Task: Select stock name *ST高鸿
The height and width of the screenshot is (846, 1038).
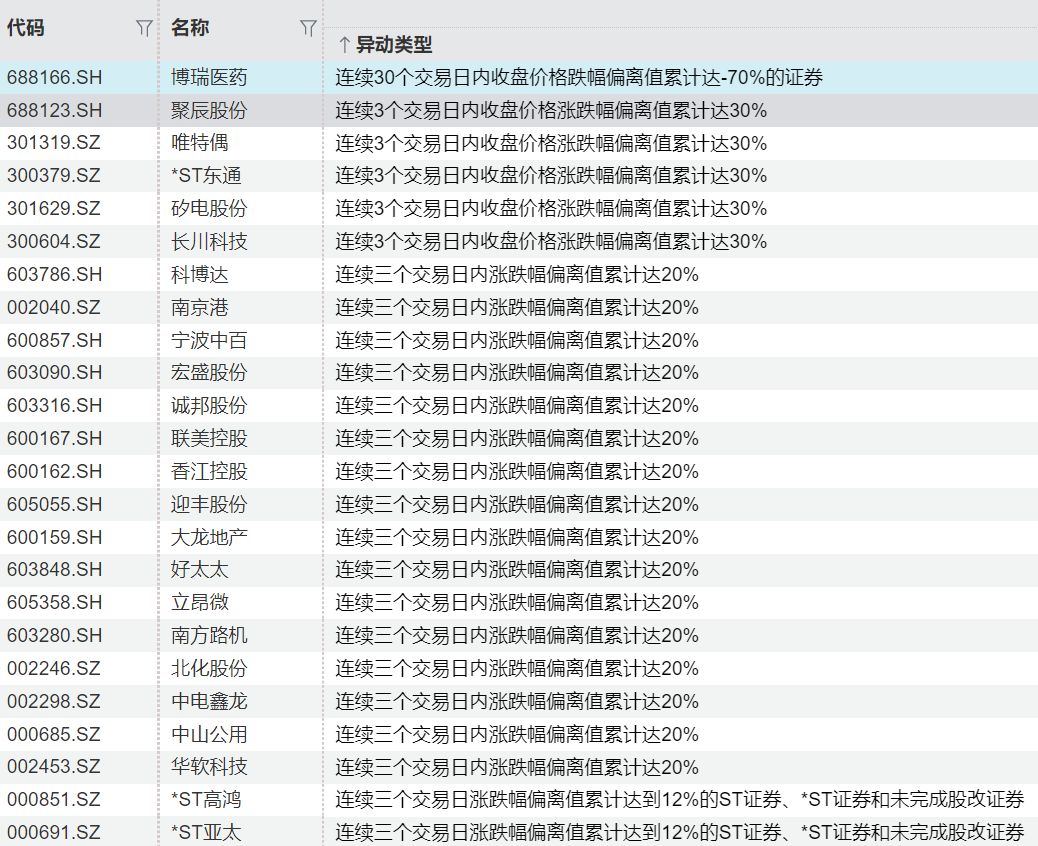Action: [x=207, y=800]
